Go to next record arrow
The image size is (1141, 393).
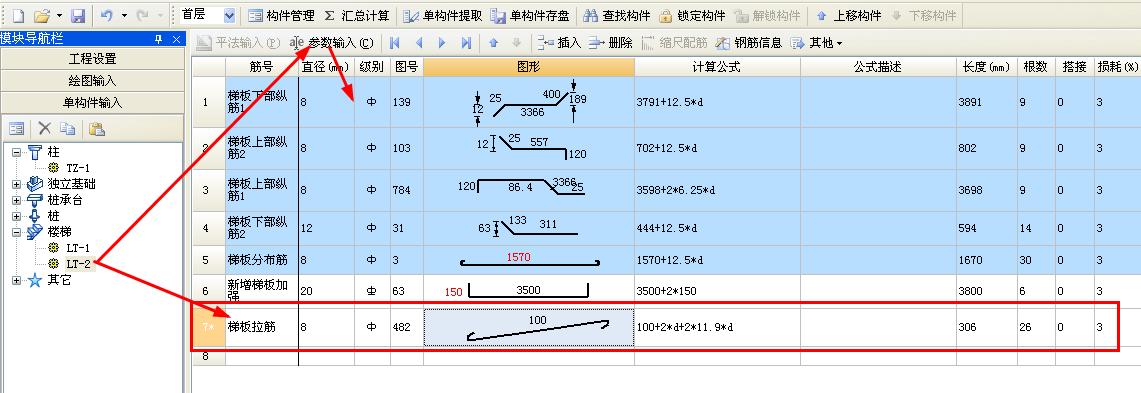coord(442,43)
